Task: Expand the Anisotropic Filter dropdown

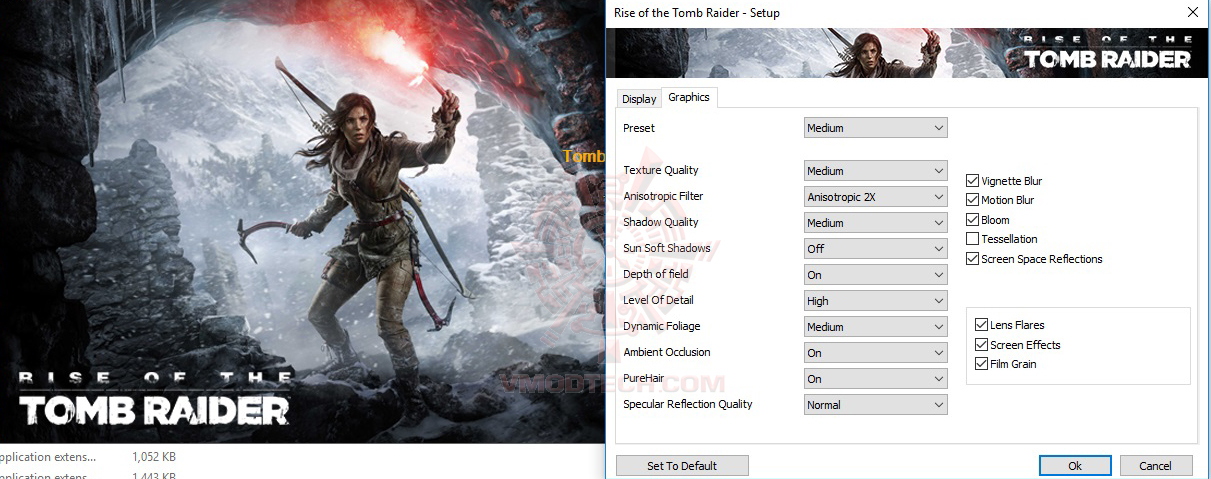Action: [x=875, y=197]
